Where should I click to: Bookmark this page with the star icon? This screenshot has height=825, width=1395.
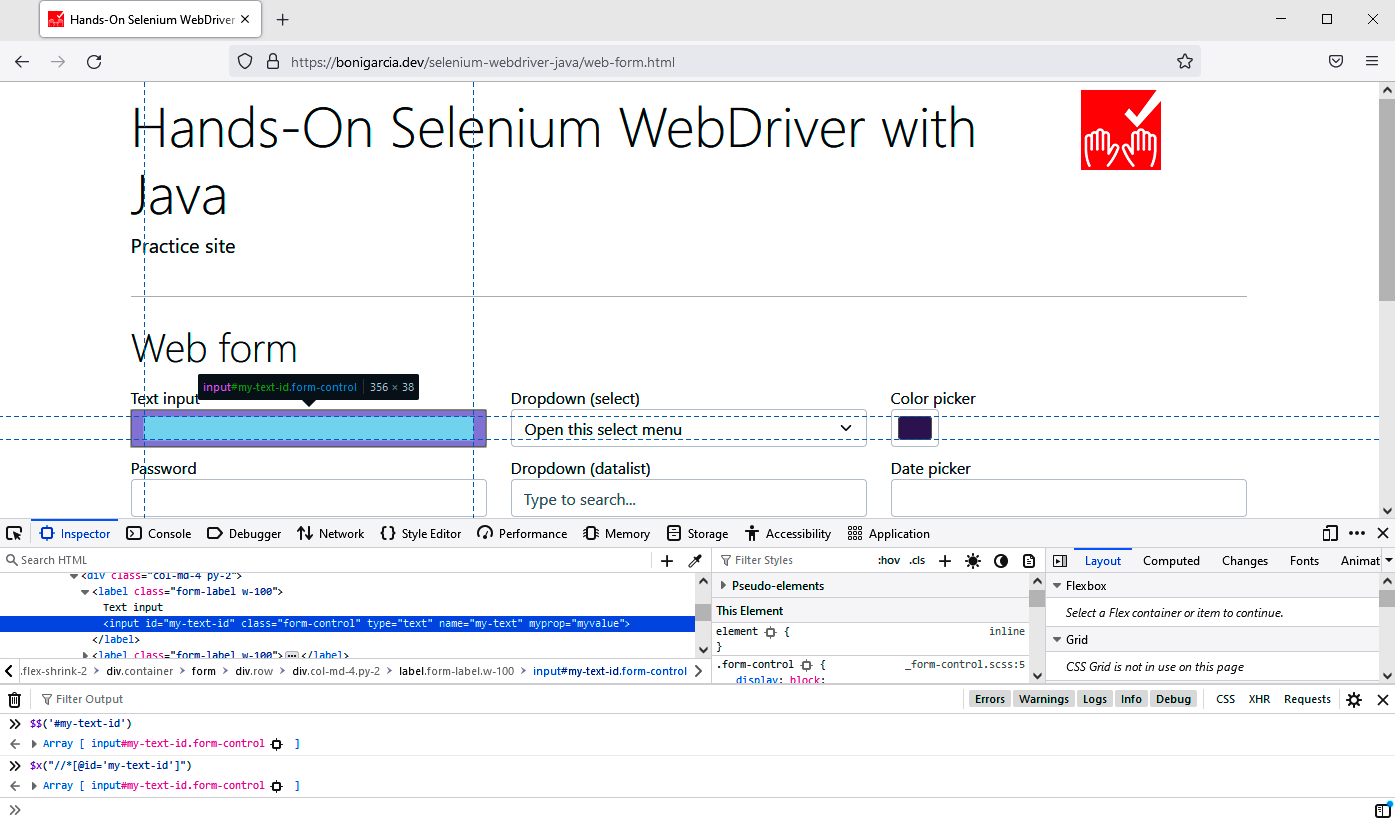point(1185,62)
